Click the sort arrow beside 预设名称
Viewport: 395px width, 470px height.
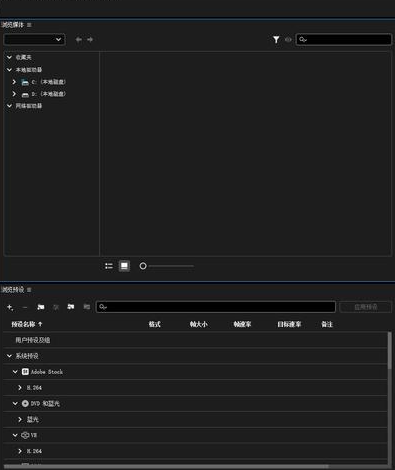pyautogui.click(x=40, y=324)
